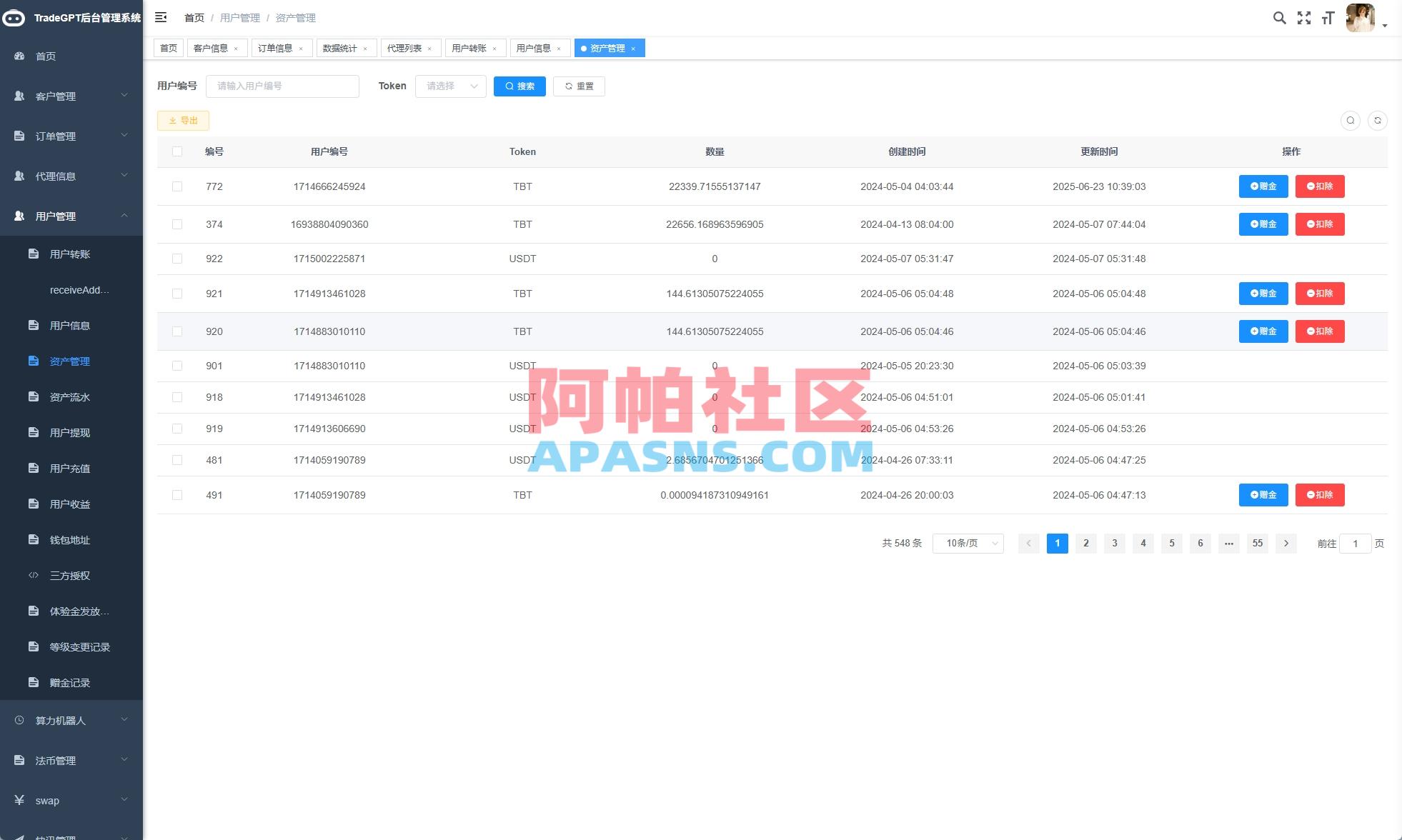Open the 10条/页 page size dropdown
The image size is (1402, 840).
(968, 543)
